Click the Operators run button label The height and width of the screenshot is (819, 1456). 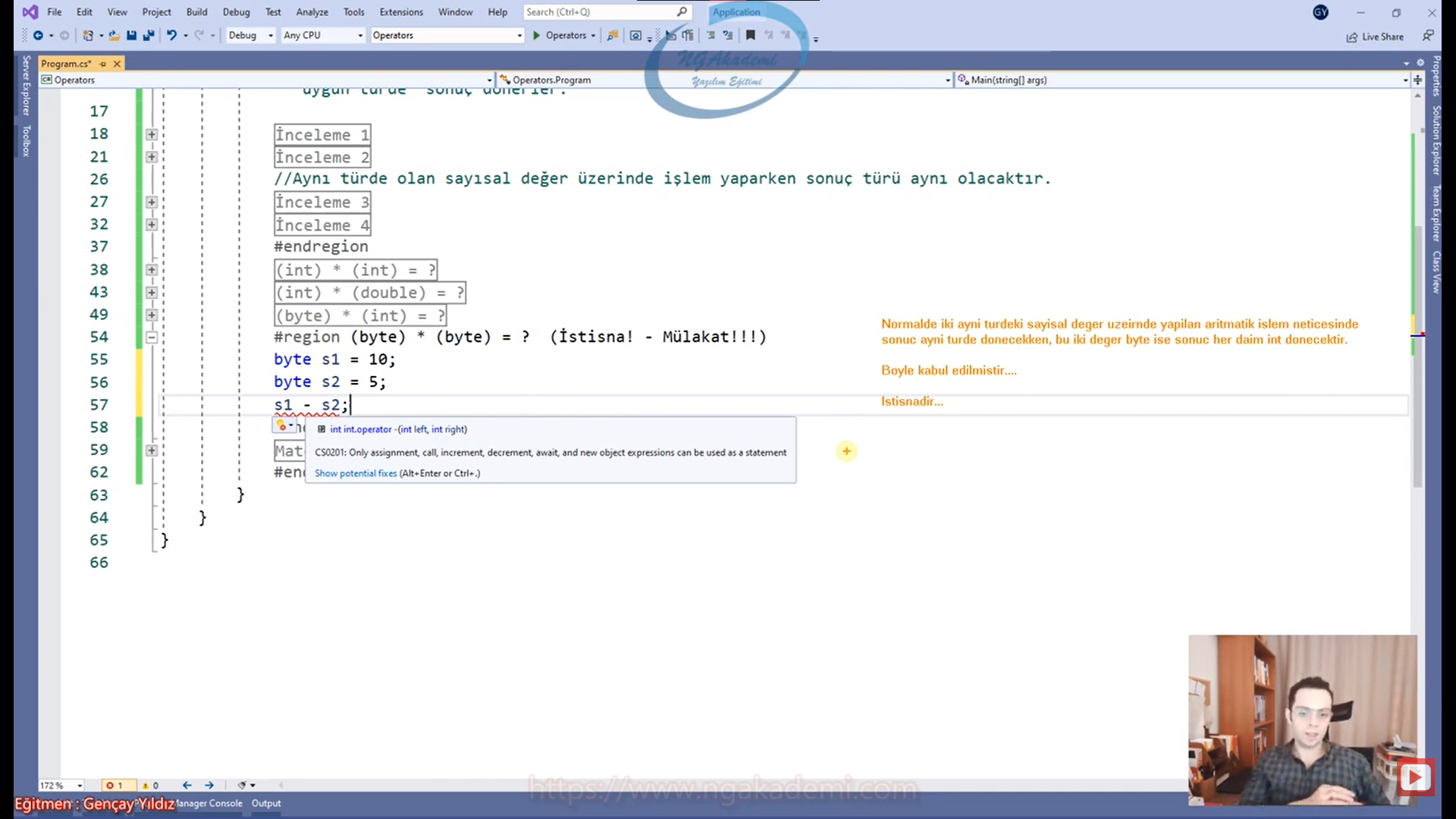[566, 36]
